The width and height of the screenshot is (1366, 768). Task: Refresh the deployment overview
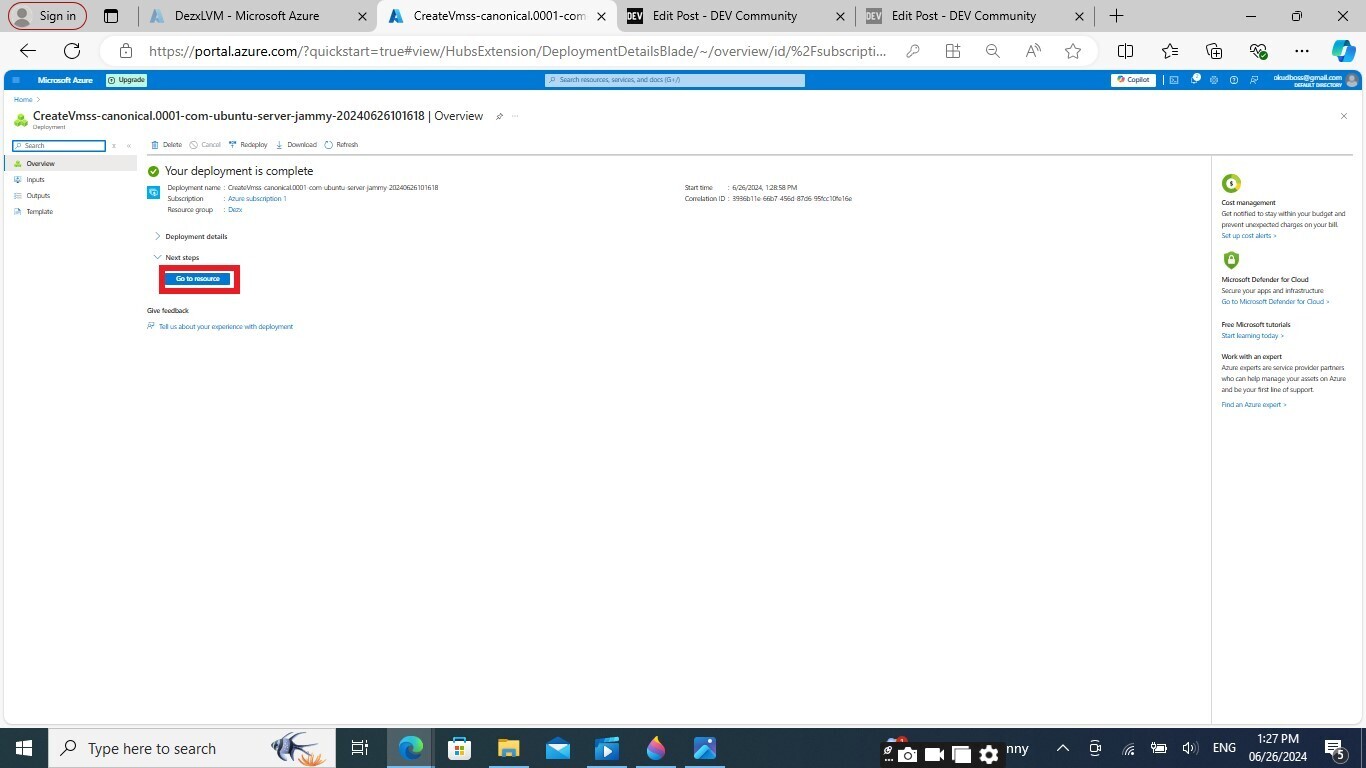click(x=341, y=145)
